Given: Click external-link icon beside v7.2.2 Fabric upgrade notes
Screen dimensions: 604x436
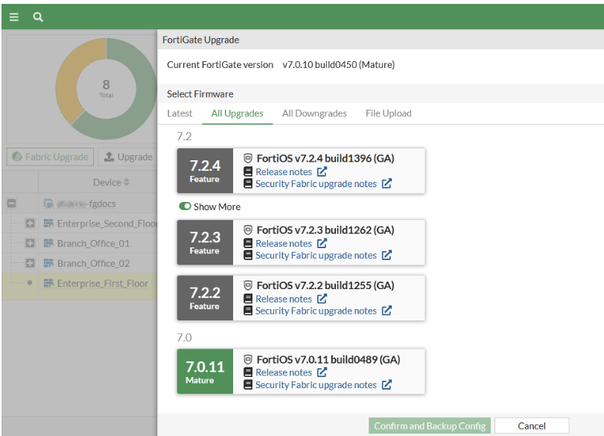Looking at the screenshot, I should coord(387,310).
